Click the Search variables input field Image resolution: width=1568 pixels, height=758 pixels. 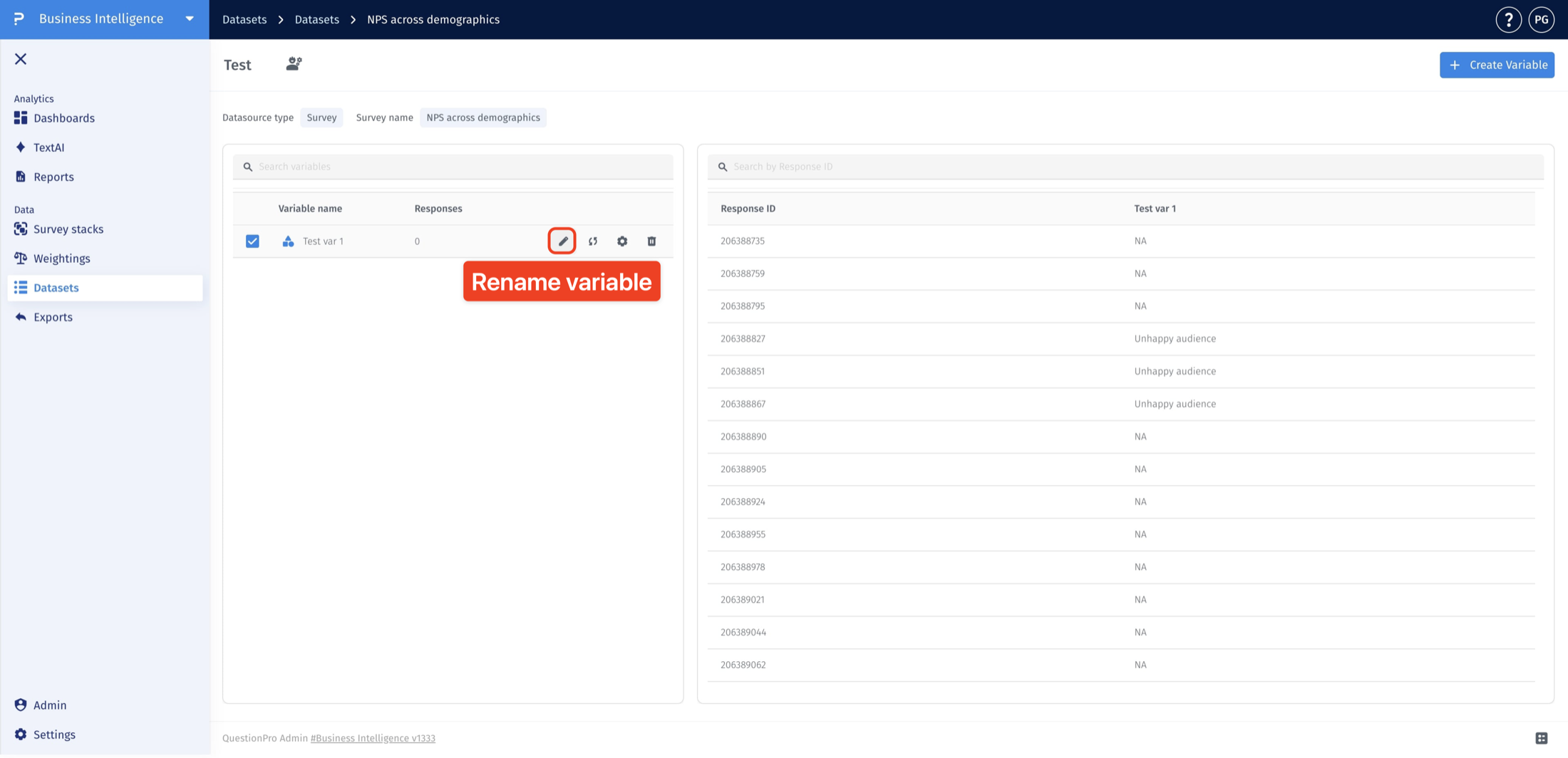pos(453,167)
